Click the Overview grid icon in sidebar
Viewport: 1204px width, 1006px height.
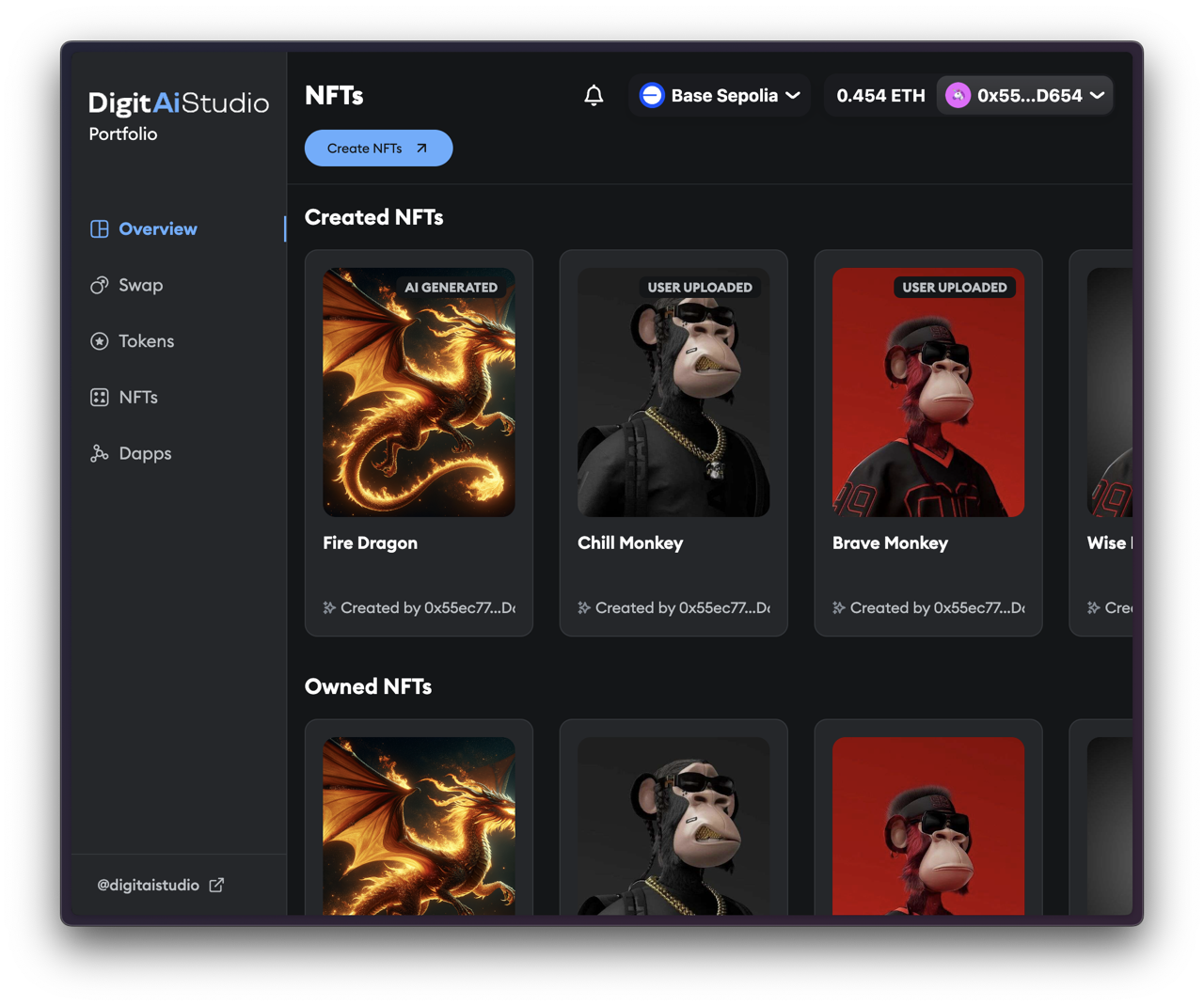[99, 229]
